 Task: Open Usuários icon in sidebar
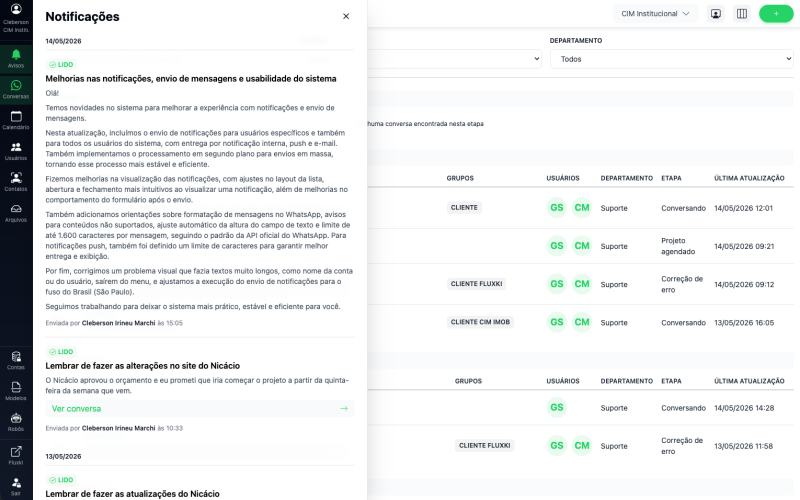(x=16, y=151)
